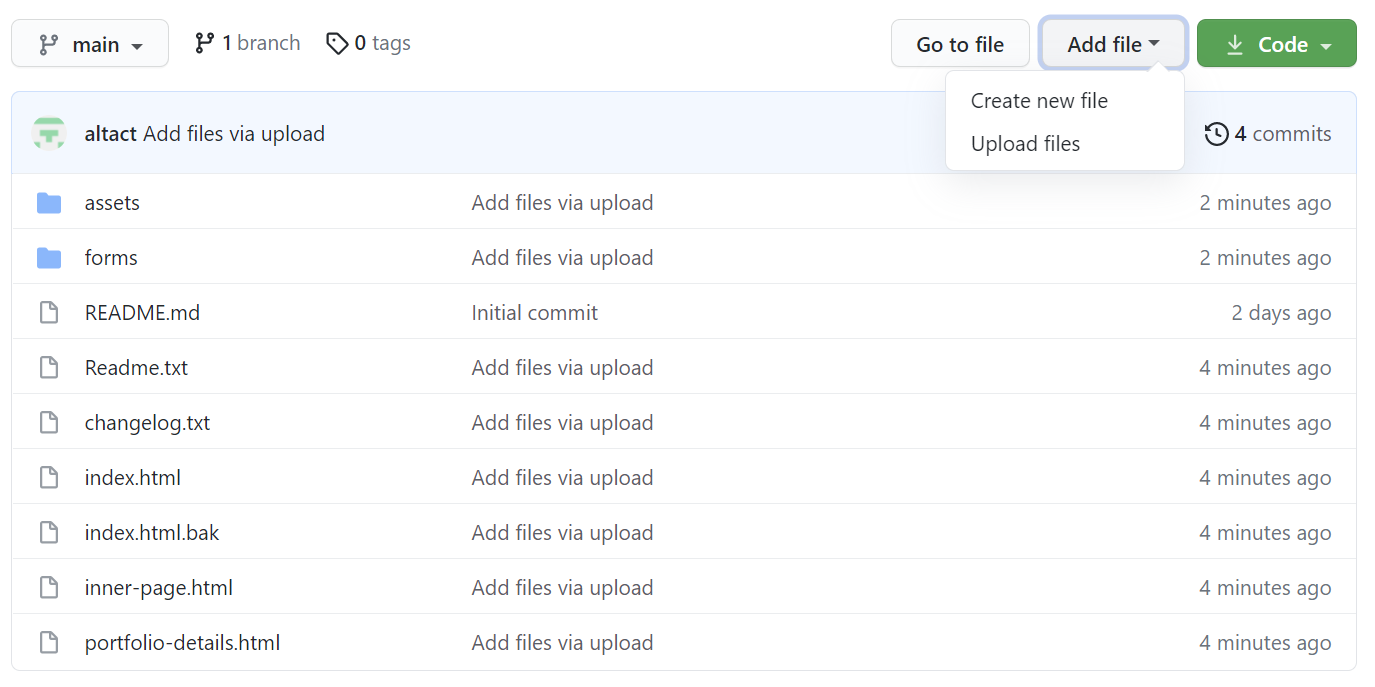Open commit message in Readme.txt row
The image size is (1375, 687).
[562, 367]
